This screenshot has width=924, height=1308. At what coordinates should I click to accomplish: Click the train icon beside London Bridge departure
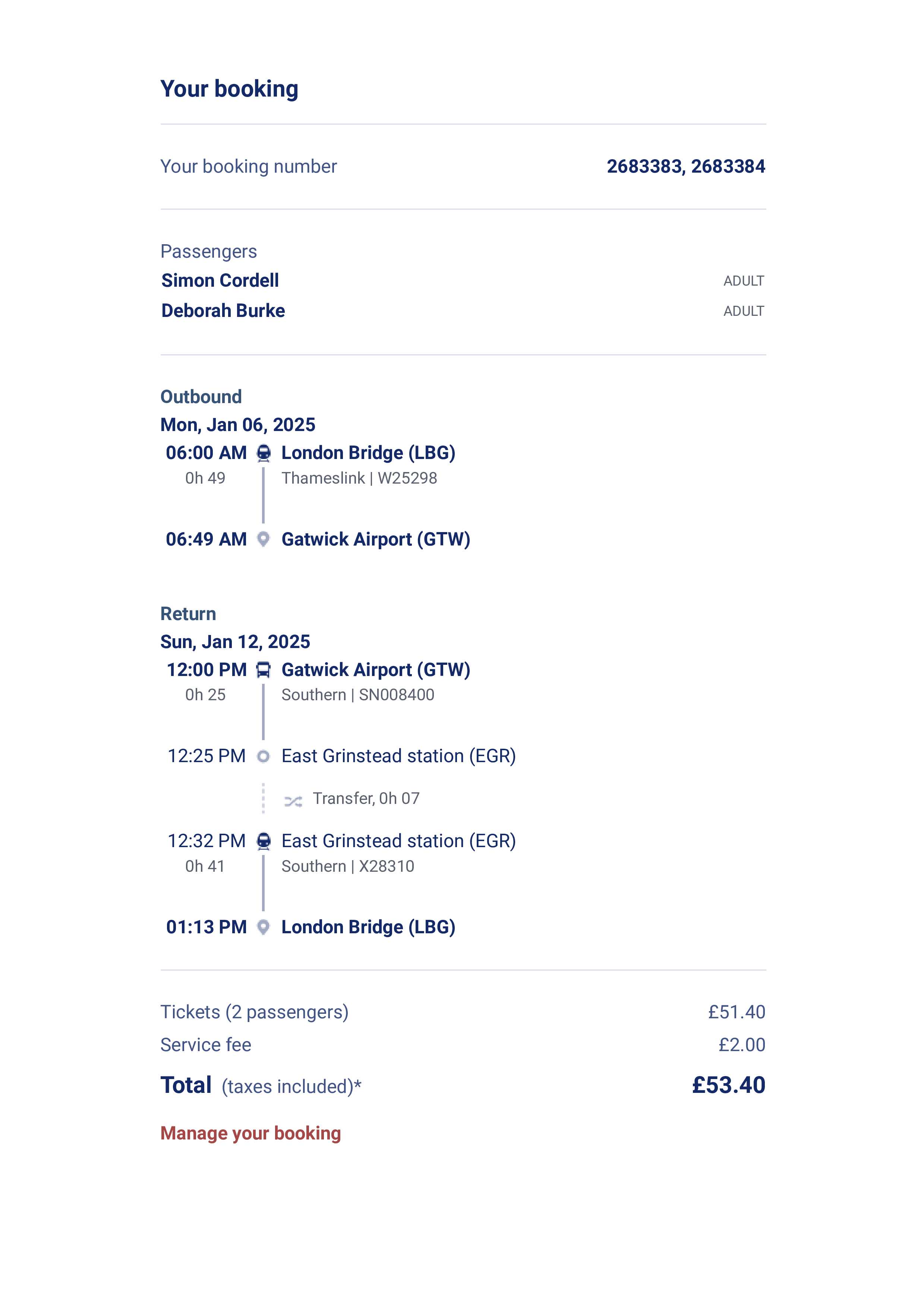tap(263, 453)
